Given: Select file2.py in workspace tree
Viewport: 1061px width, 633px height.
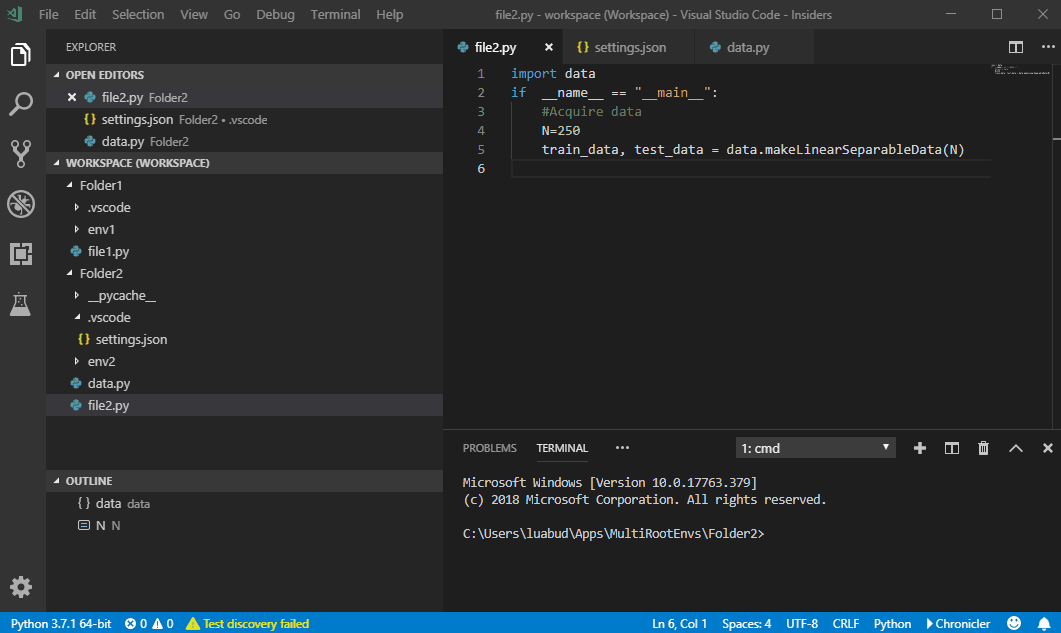Looking at the screenshot, I should click(244, 406).
